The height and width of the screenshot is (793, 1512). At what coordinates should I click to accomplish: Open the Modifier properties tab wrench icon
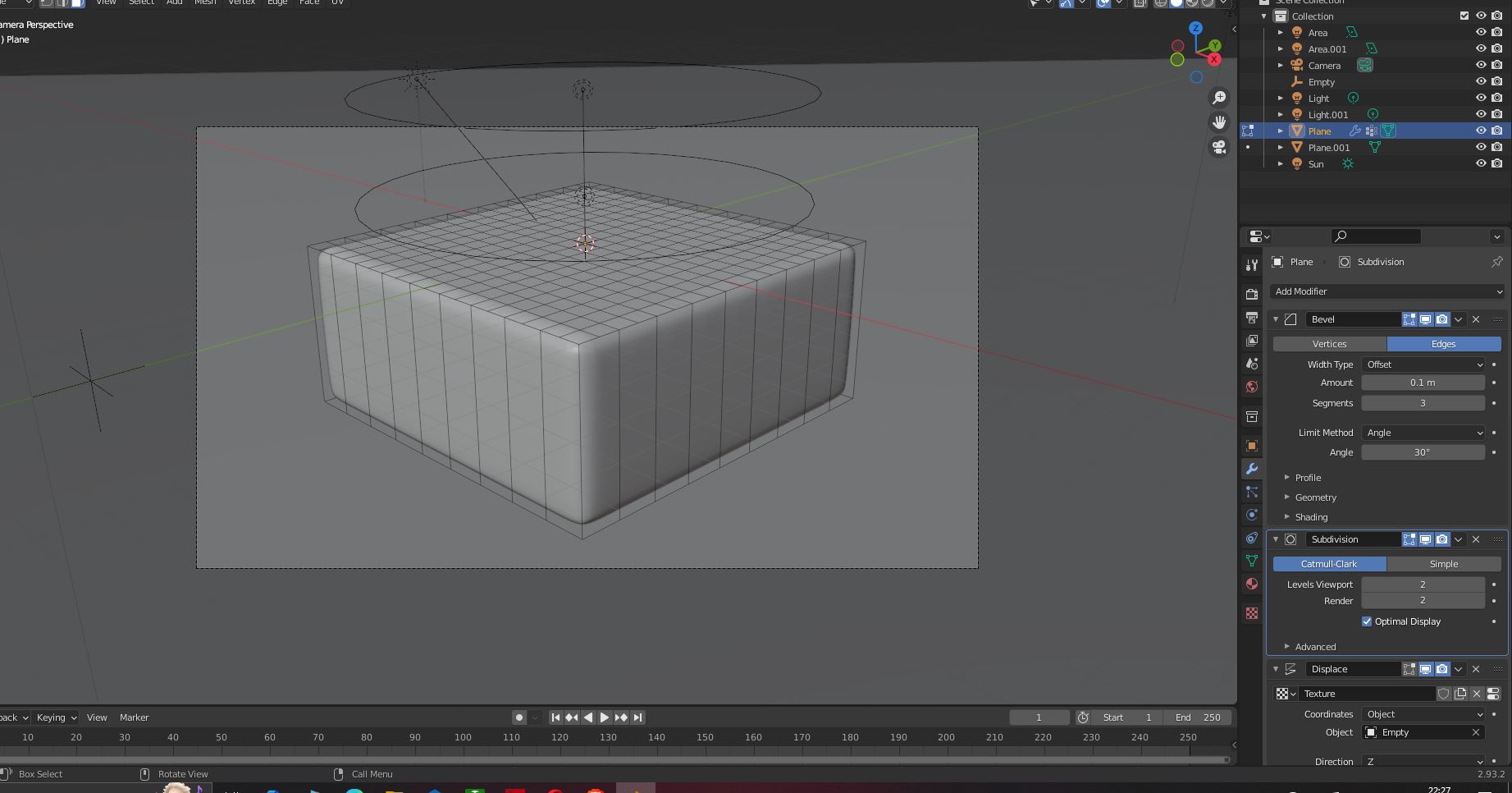1251,469
